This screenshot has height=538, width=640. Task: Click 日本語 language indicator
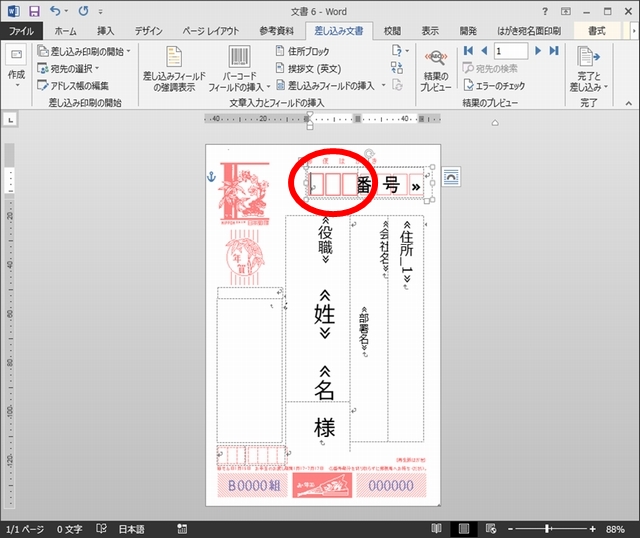[131, 529]
